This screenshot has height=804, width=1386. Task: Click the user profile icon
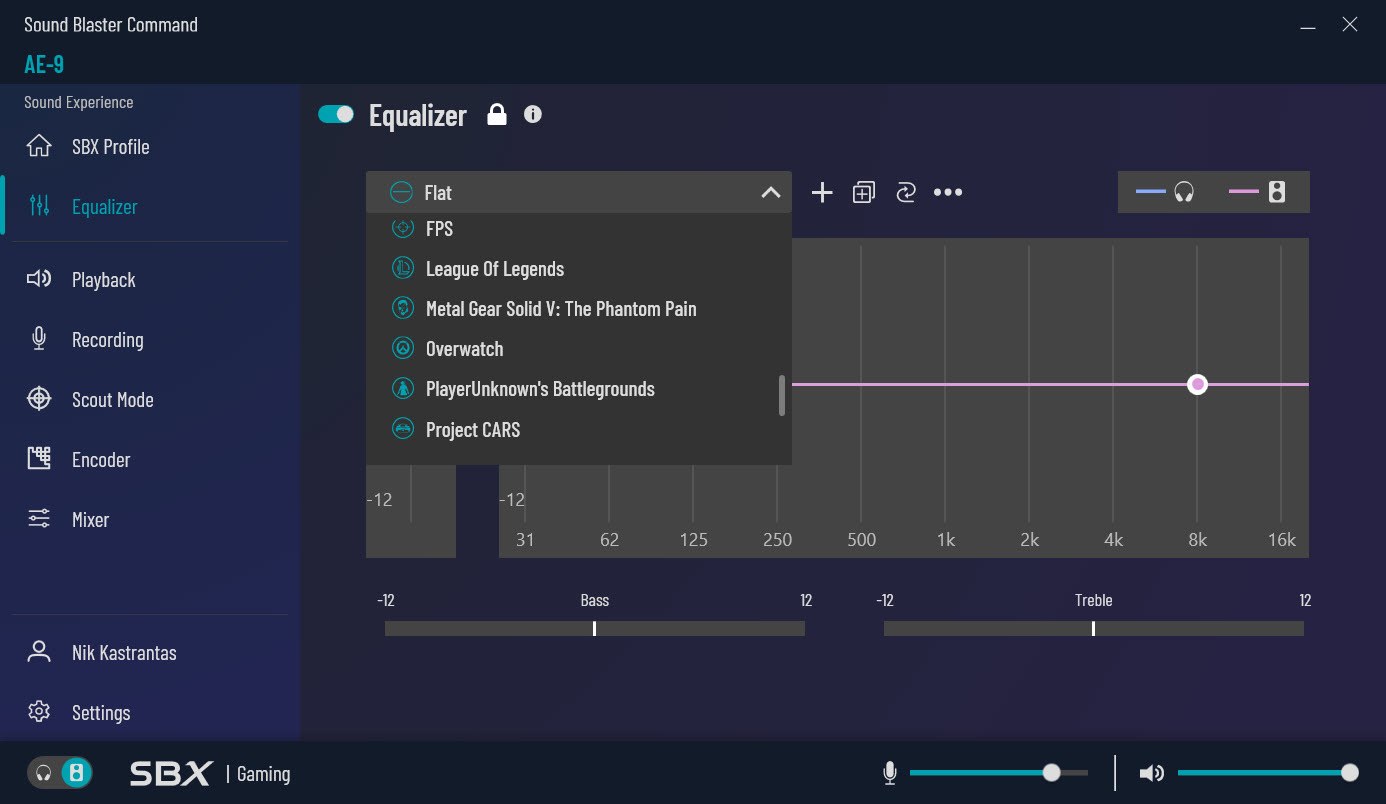39,652
